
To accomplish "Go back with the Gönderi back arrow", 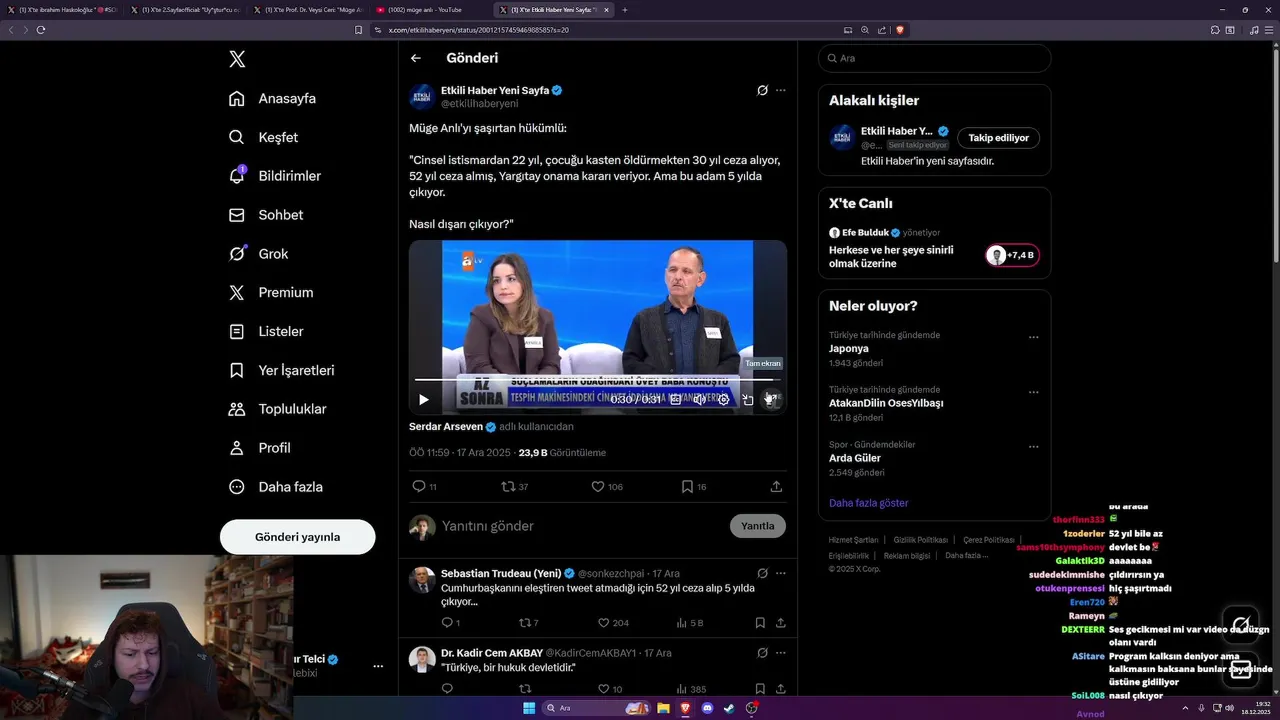I will [416, 58].
